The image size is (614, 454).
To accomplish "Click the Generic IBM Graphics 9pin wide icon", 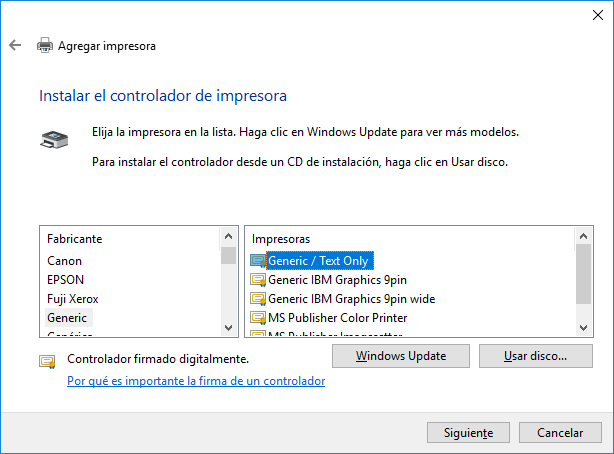I will (258, 299).
